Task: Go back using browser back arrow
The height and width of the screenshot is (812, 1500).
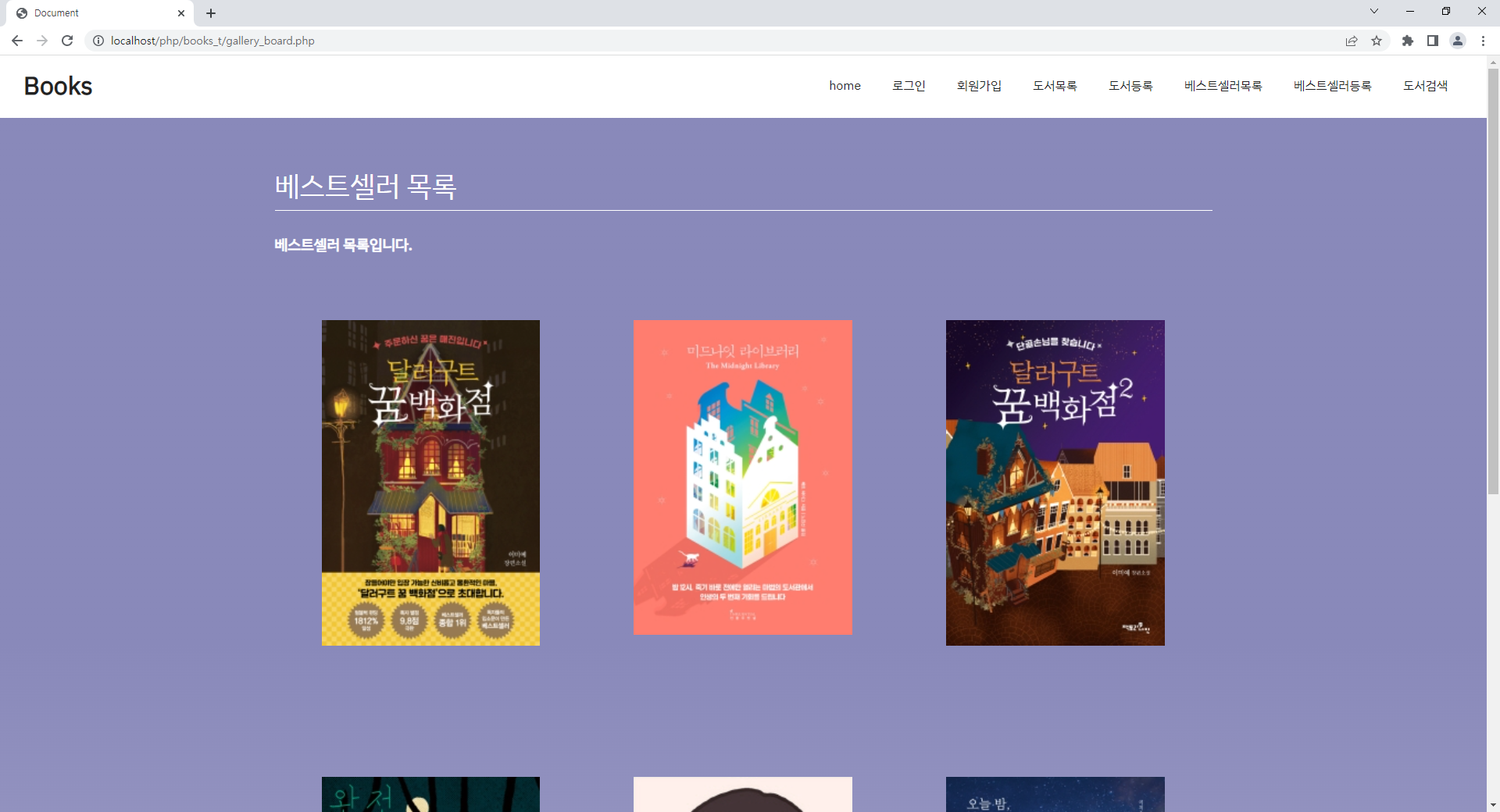Action: (17, 41)
